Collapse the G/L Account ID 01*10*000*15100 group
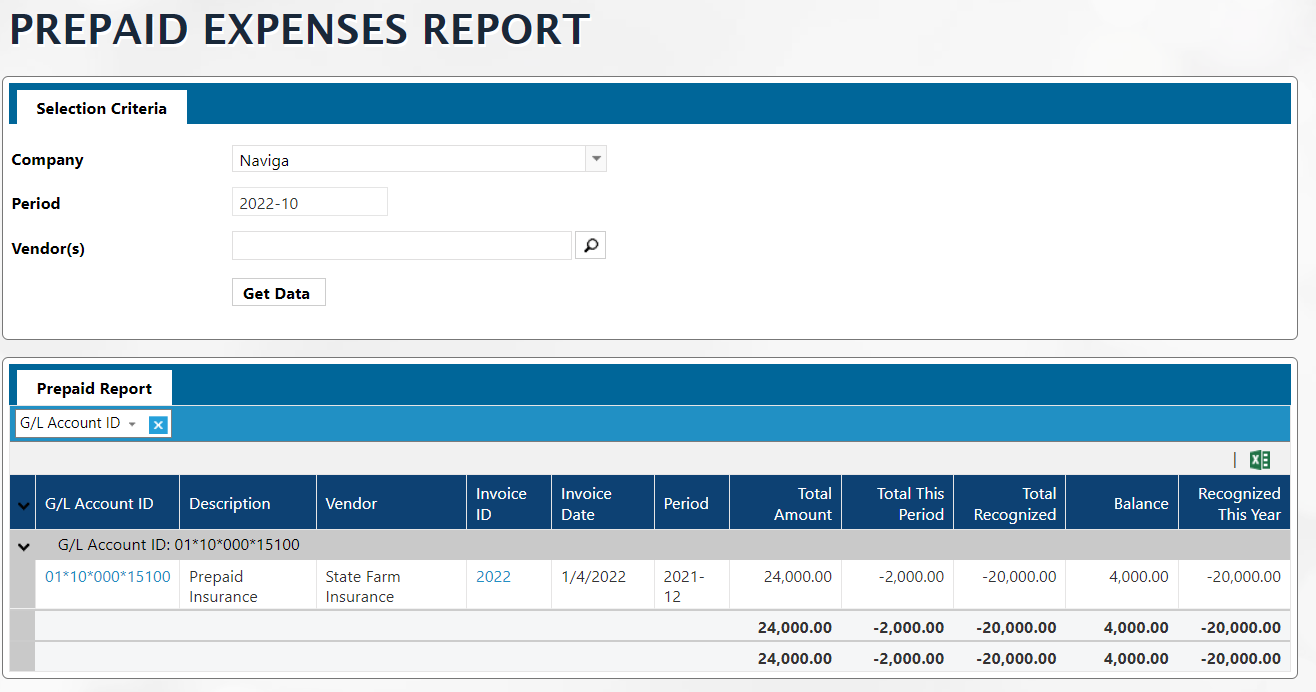 (x=23, y=546)
